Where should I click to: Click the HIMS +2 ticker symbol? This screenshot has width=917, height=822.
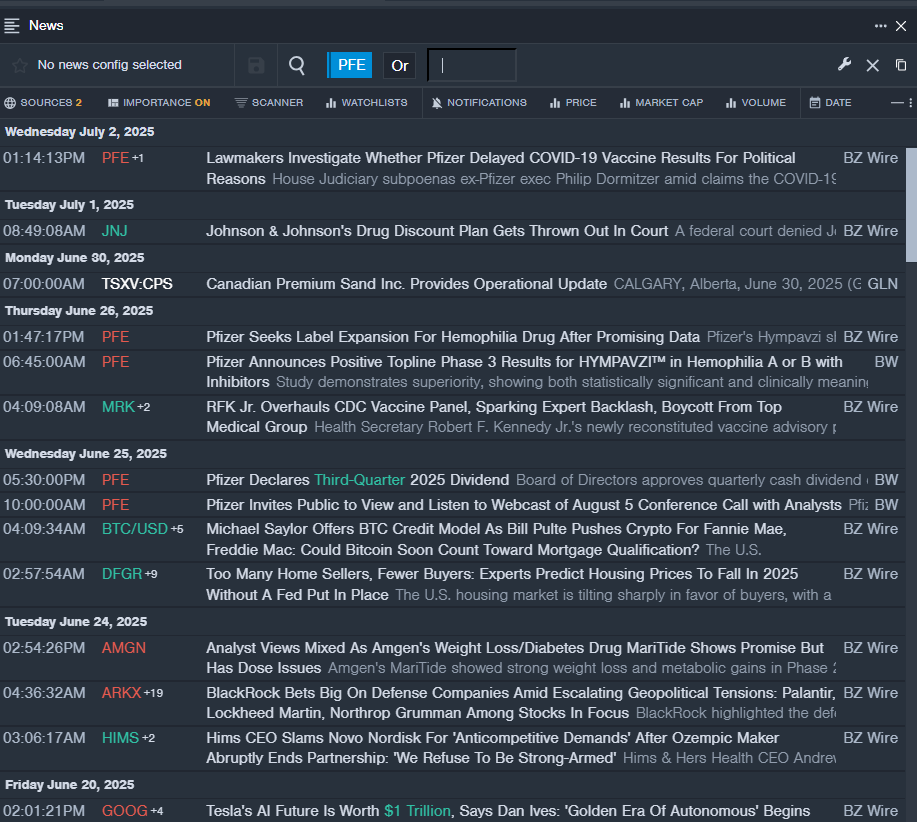128,738
